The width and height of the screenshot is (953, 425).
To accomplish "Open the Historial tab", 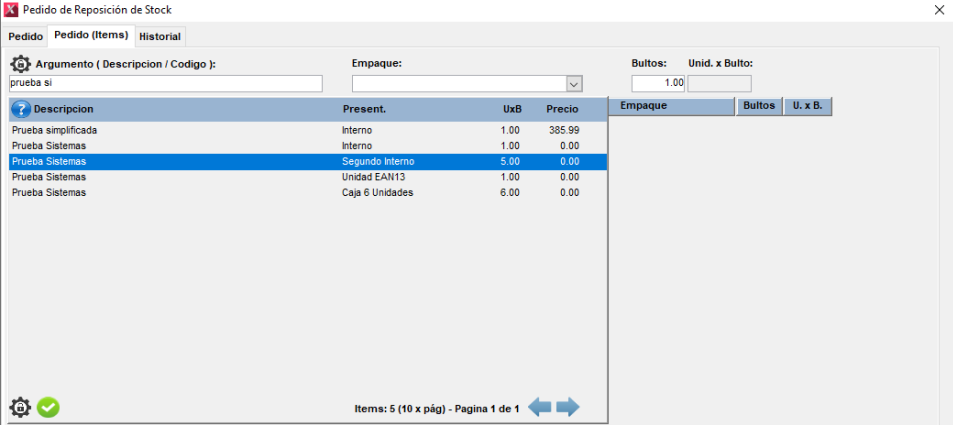I will click(x=160, y=36).
